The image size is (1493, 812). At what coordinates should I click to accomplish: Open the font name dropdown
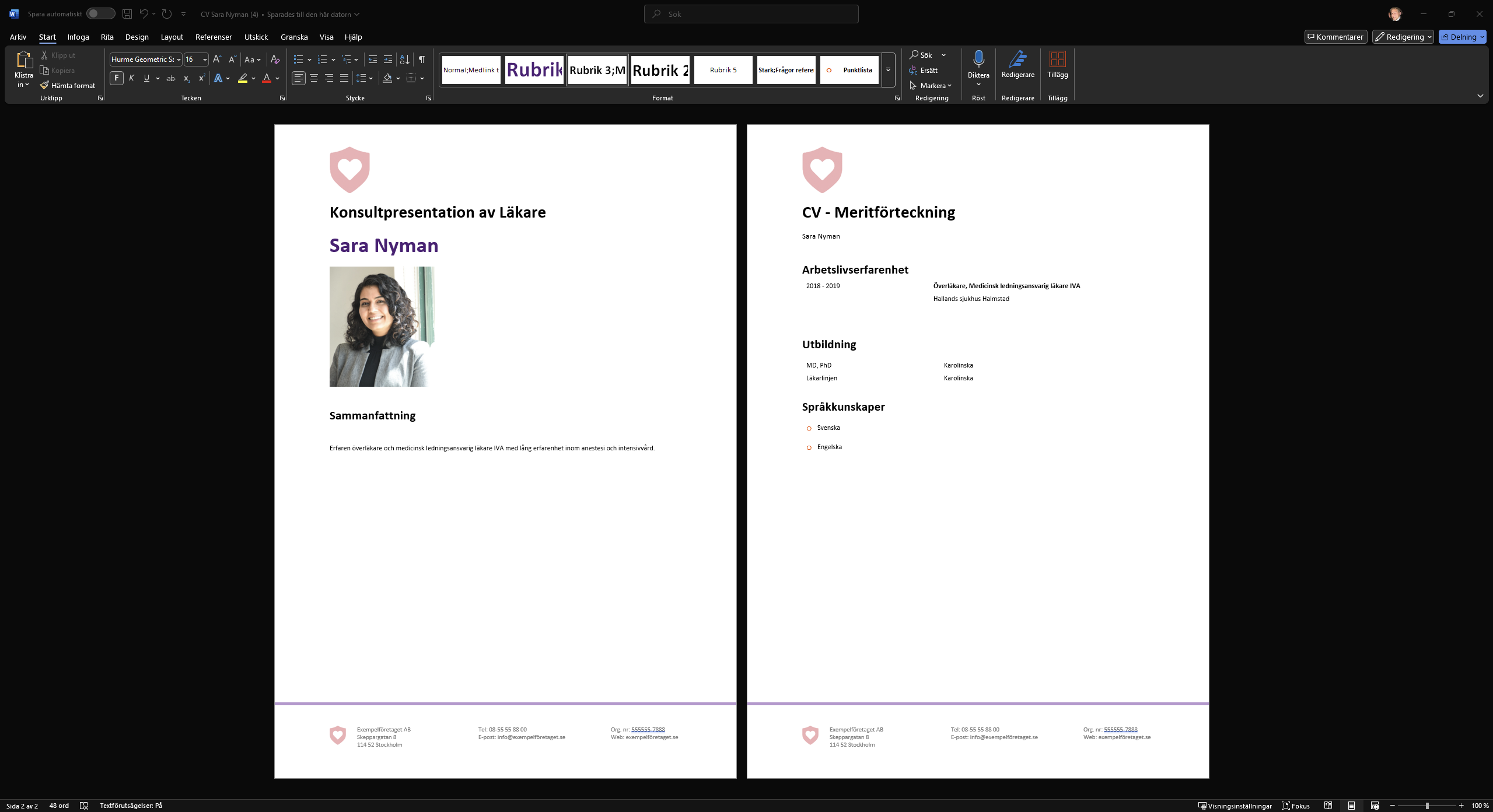point(179,60)
